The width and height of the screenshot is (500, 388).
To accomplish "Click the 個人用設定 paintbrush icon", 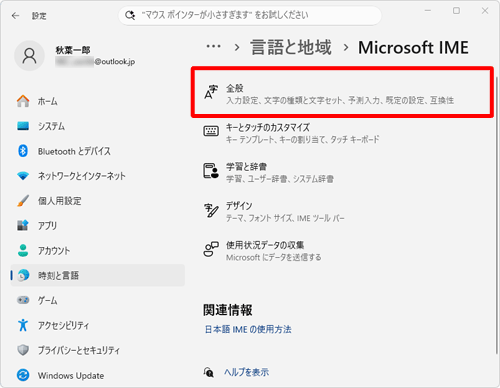I will point(23,201).
